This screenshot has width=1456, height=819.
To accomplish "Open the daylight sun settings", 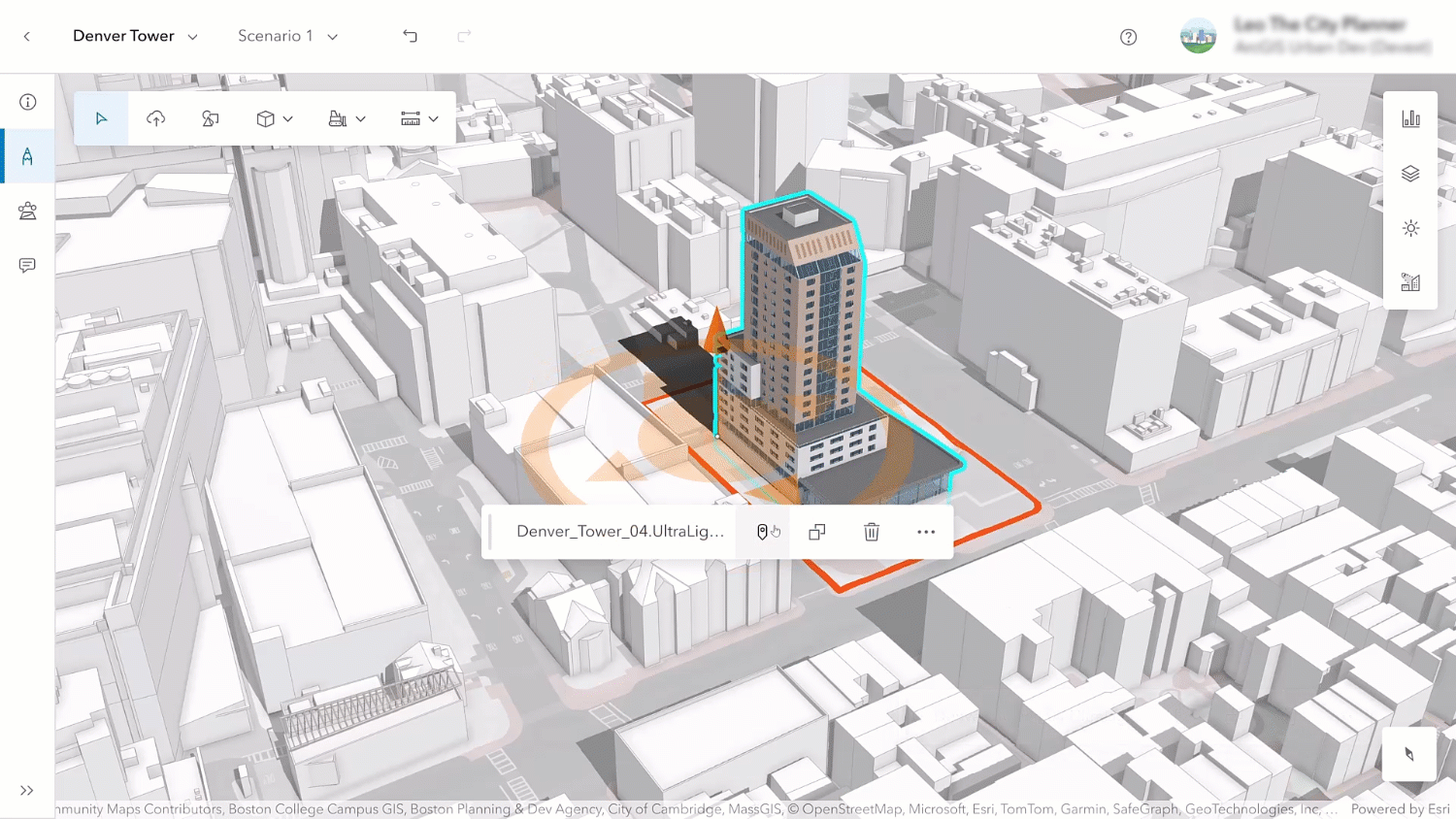I will 1410,228.
